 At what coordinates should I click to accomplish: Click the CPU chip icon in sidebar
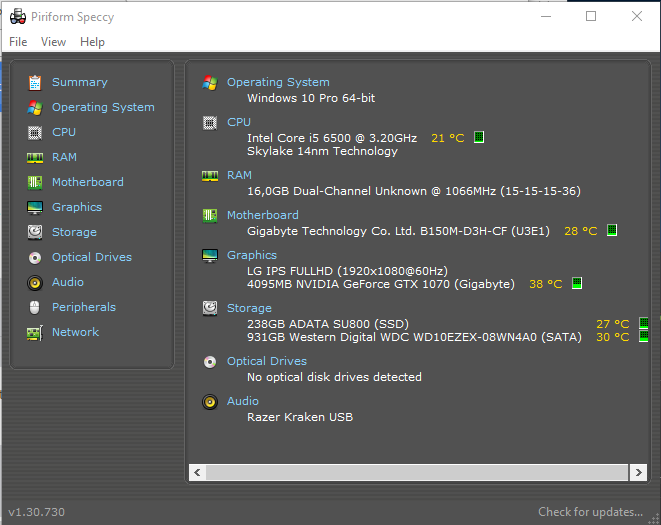(x=35, y=133)
